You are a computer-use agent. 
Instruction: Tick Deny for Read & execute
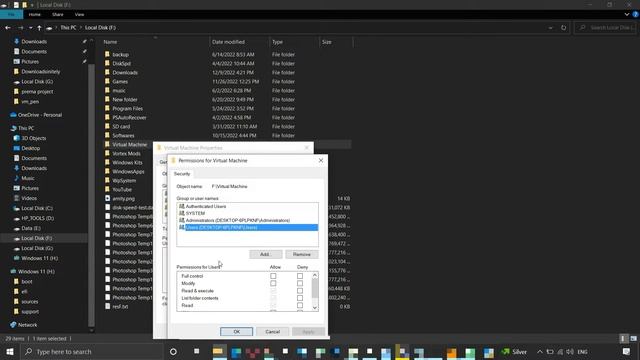pyautogui.click(x=300, y=291)
